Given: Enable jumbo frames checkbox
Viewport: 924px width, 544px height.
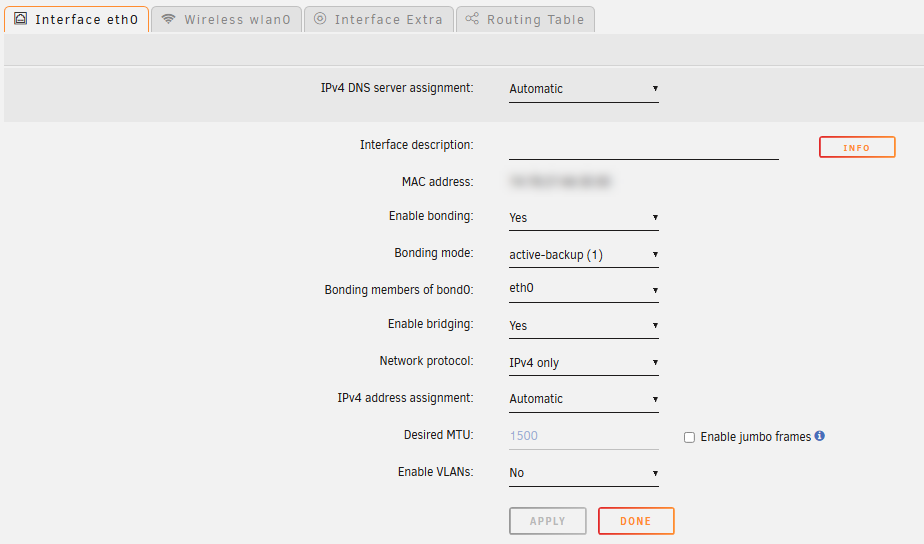Looking at the screenshot, I should click(689, 437).
